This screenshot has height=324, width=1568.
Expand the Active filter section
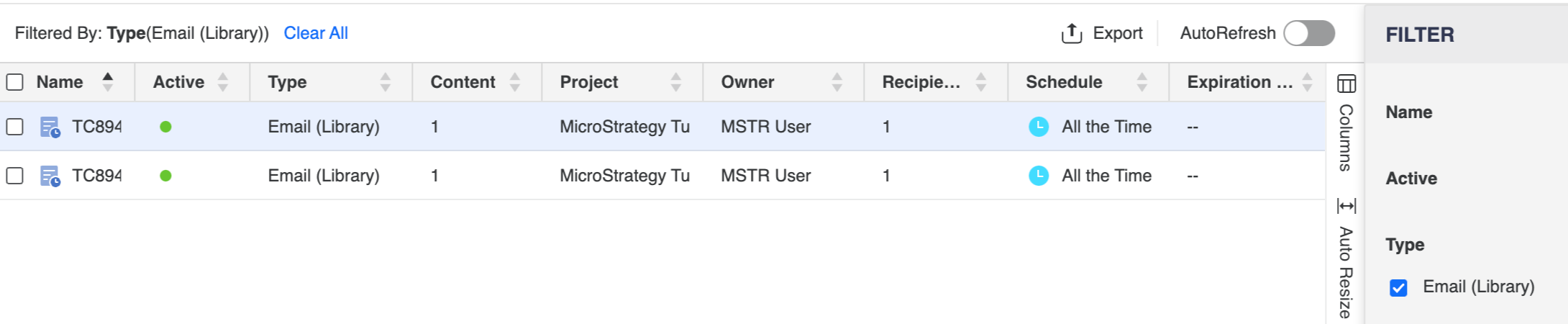pos(1410,179)
